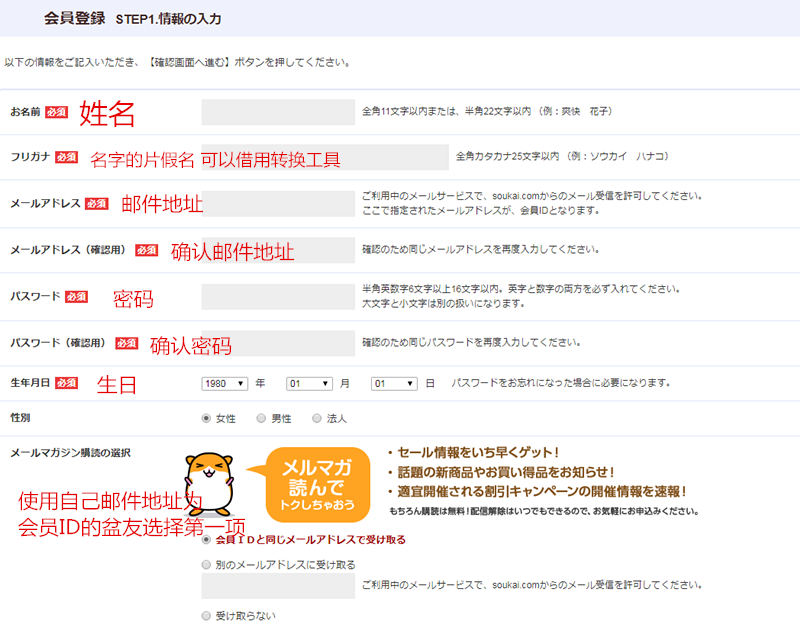Open the birth year dropdown showing 1980
This screenshot has height=627, width=800.
coord(224,384)
